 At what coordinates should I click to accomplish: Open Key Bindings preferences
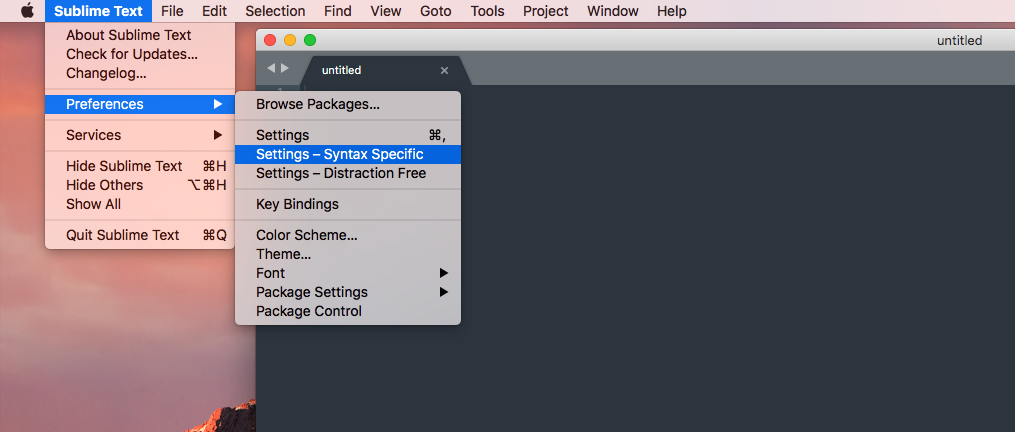coord(348,205)
